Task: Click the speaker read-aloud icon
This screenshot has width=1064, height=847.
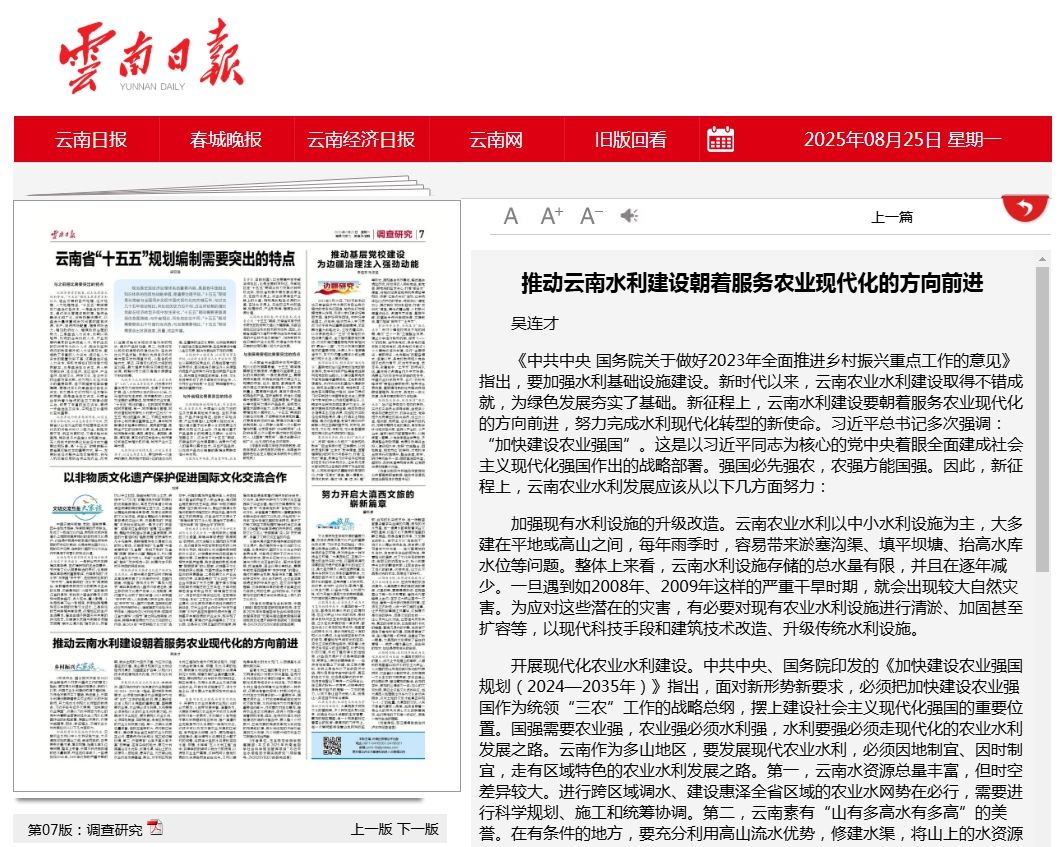Action: [629, 216]
